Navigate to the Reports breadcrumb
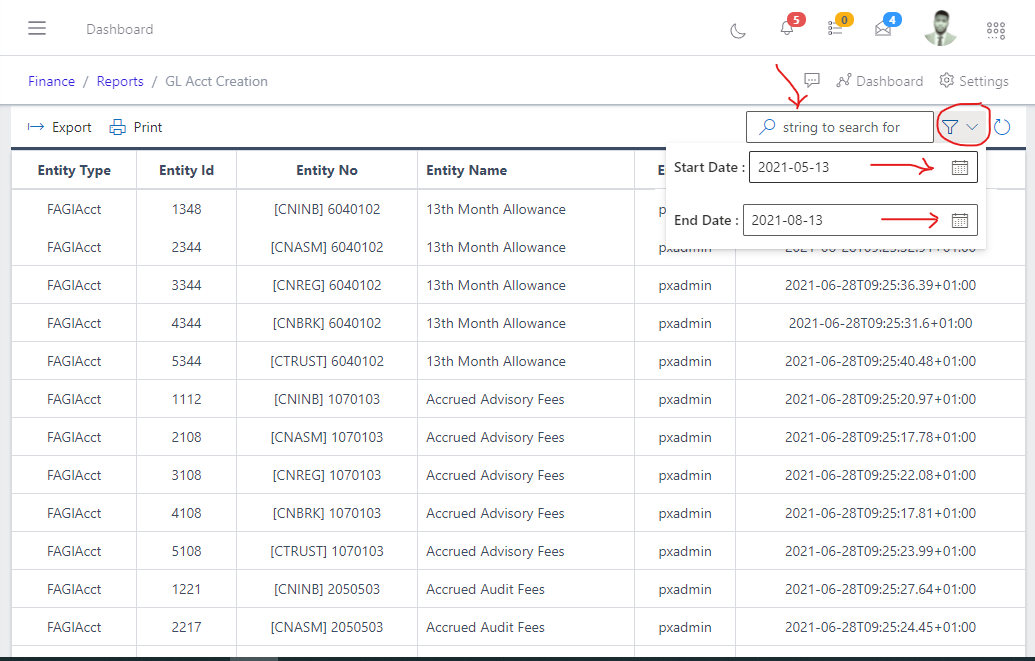This screenshot has width=1035, height=661. [x=120, y=81]
